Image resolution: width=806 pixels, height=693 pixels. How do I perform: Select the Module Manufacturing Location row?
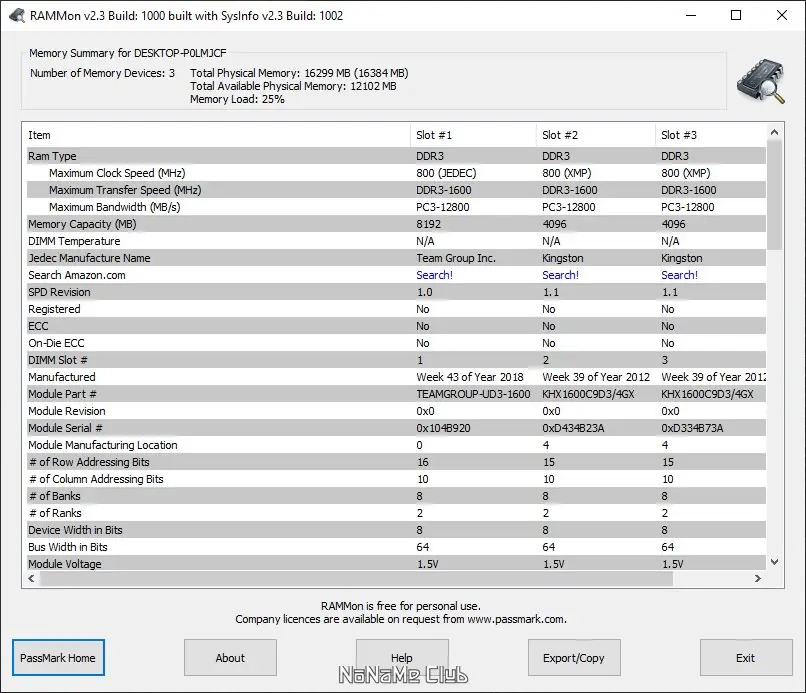coord(396,445)
